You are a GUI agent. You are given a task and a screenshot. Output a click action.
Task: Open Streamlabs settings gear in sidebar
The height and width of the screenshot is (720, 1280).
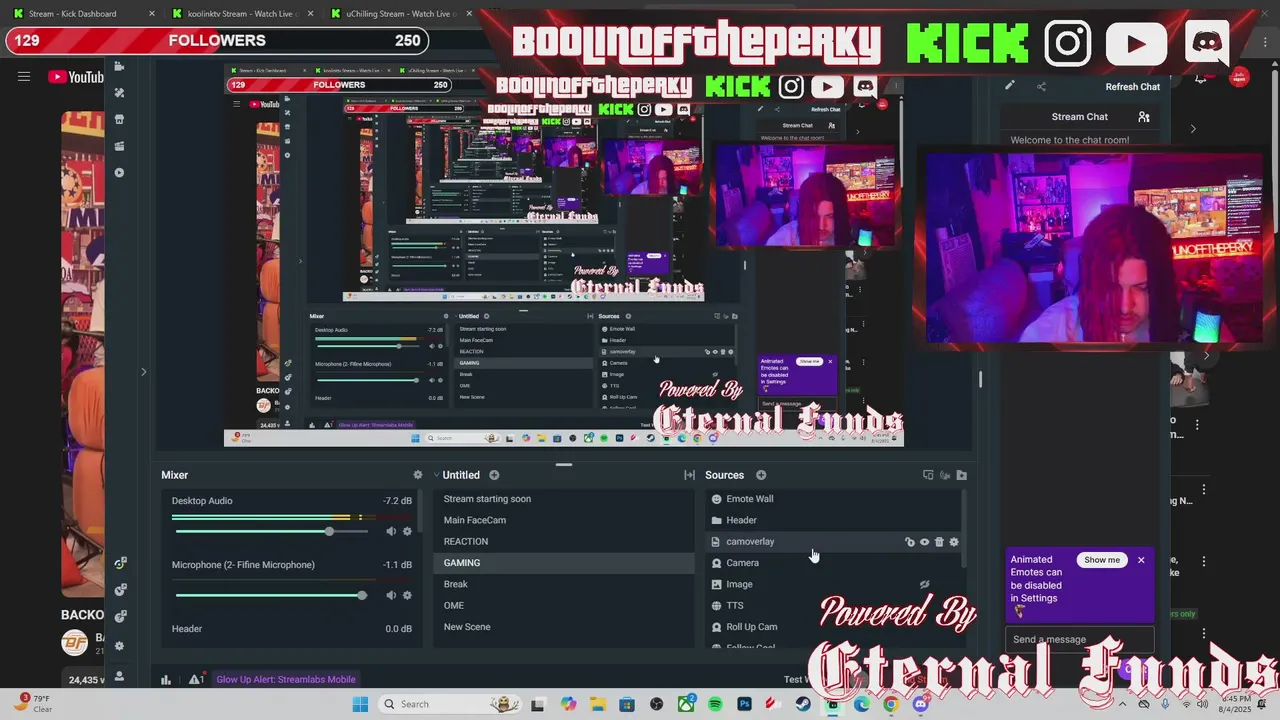click(x=119, y=646)
